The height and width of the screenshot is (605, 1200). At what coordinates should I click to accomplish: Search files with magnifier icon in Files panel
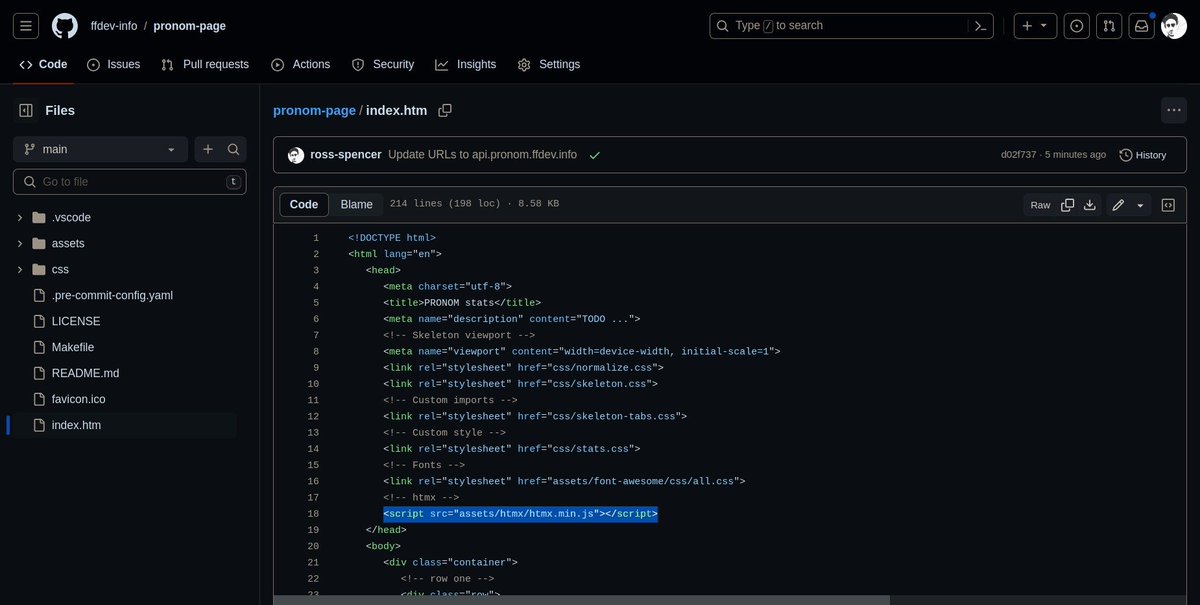tap(234, 149)
